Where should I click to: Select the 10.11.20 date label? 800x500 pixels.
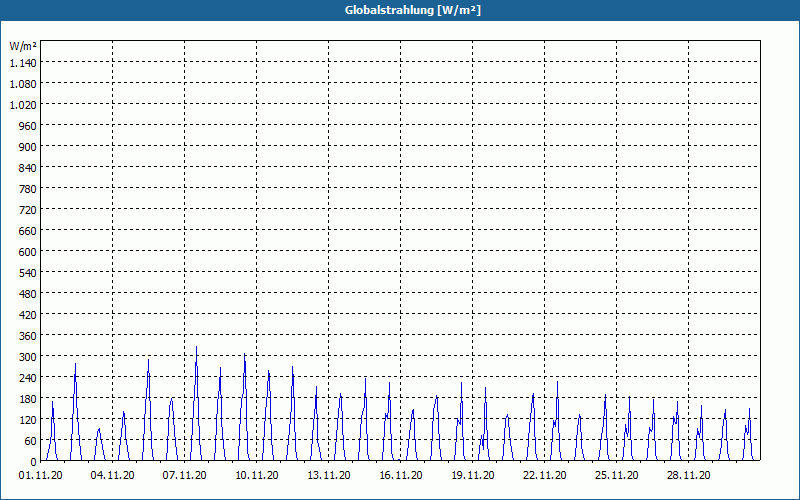coord(257,476)
